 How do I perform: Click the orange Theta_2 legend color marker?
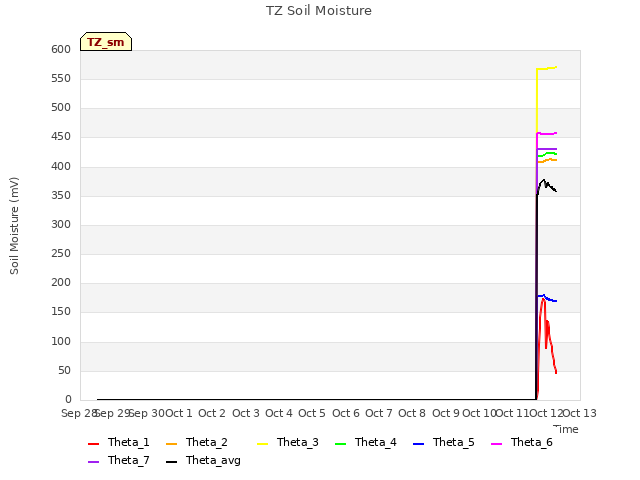(171, 444)
